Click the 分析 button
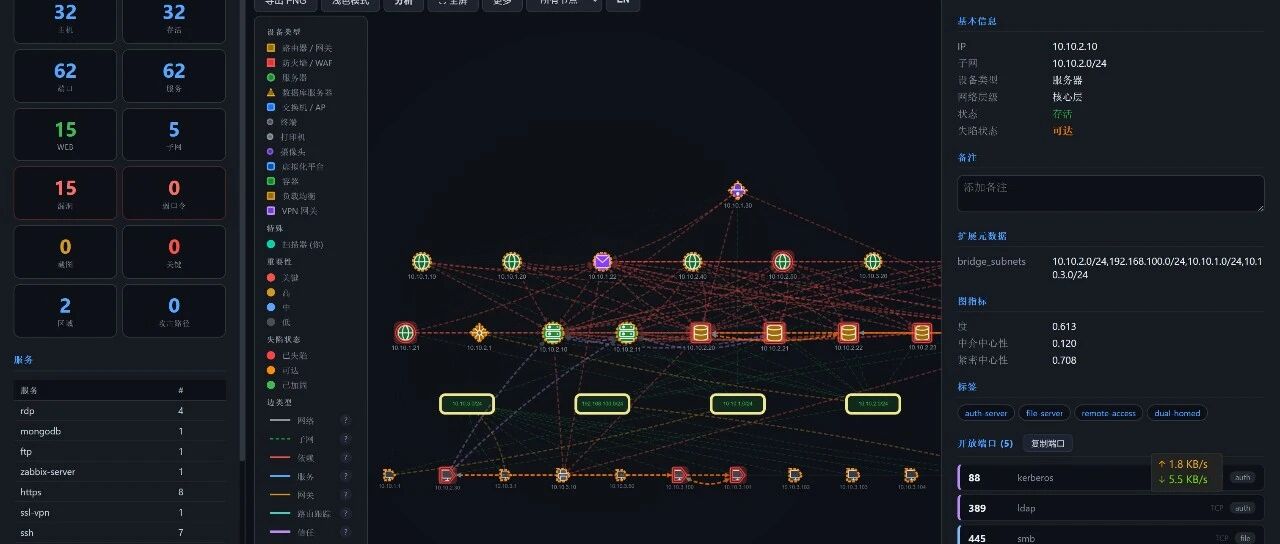Image resolution: width=1280 pixels, height=544 pixels. (403, 3)
